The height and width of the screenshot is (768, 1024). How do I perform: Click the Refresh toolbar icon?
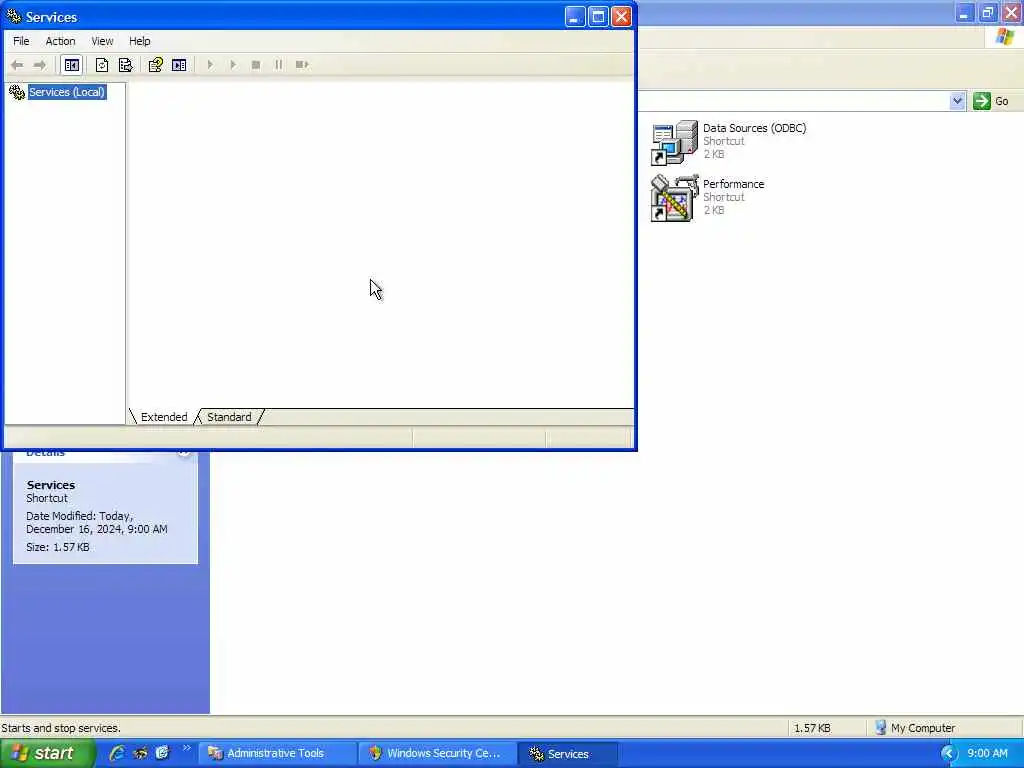point(102,65)
